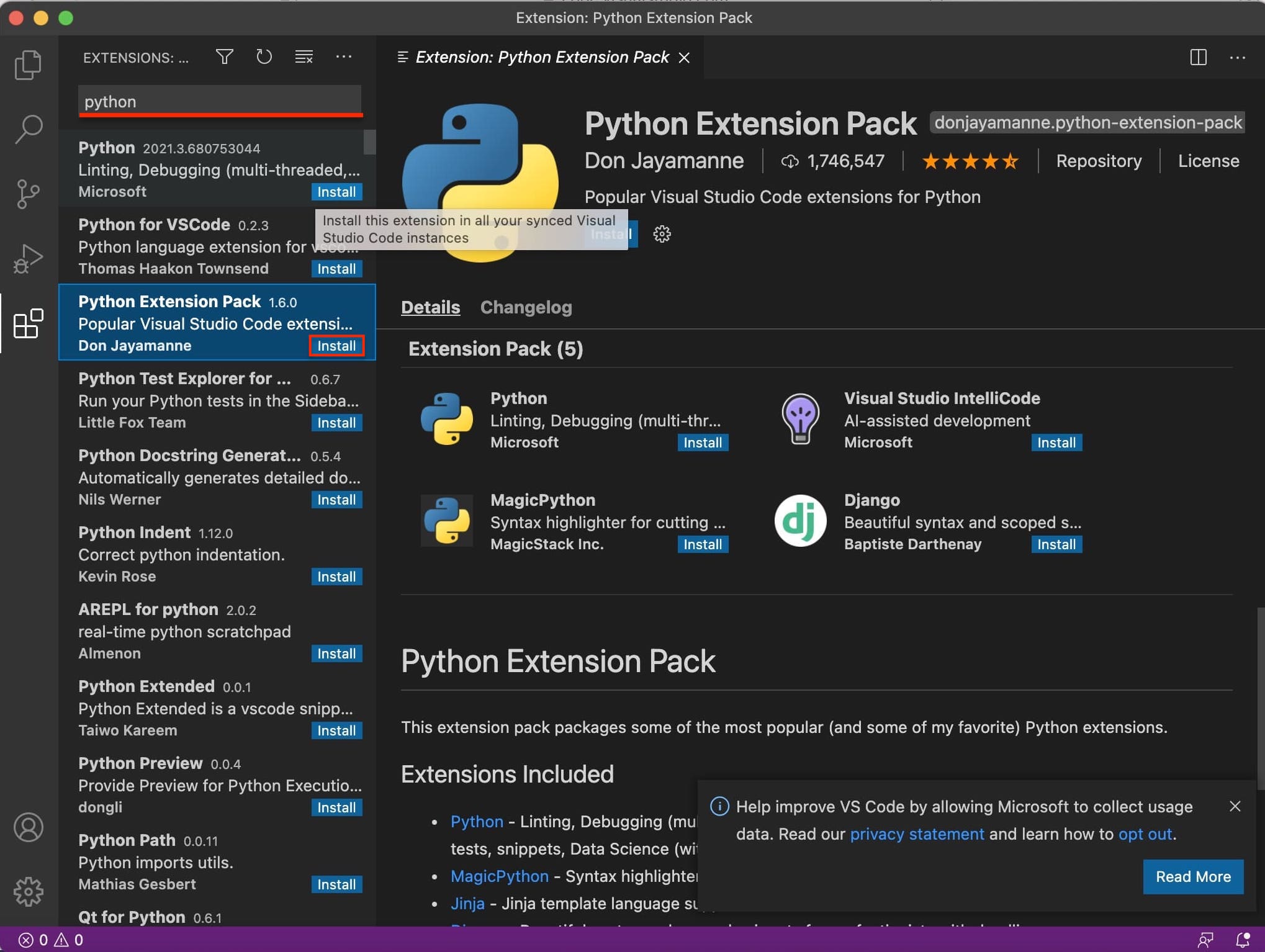Image resolution: width=1265 pixels, height=952 pixels.
Task: Focus the extensions search box containing python
Action: click(x=220, y=101)
